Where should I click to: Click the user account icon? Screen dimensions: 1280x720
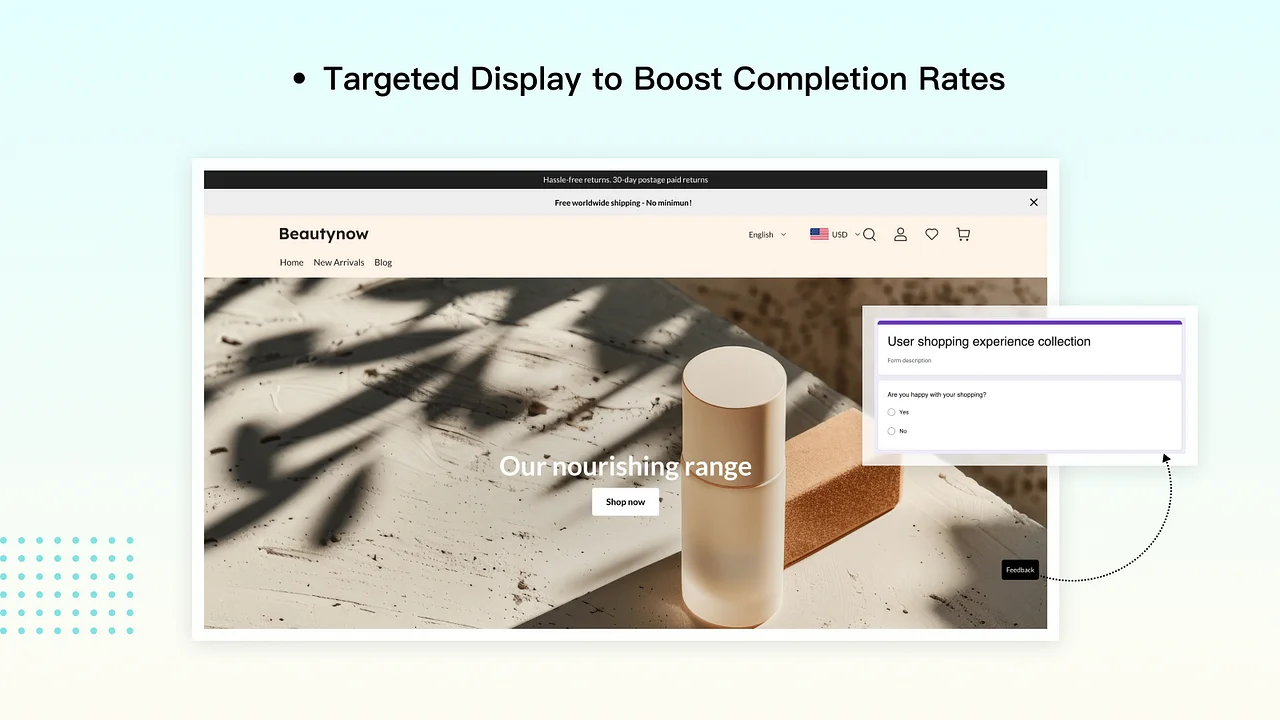point(900,234)
